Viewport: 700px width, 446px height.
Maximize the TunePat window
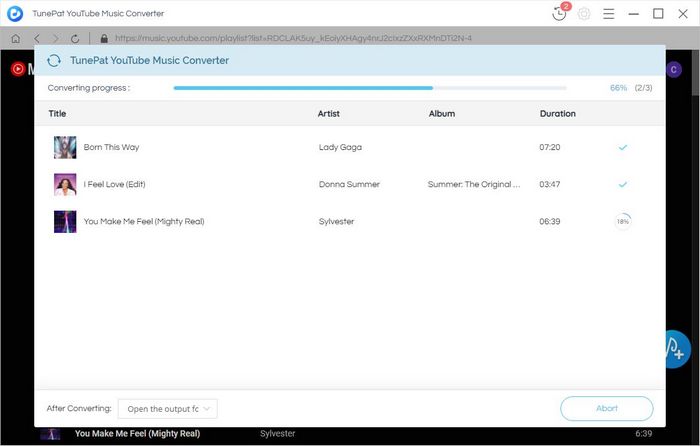[x=658, y=14]
